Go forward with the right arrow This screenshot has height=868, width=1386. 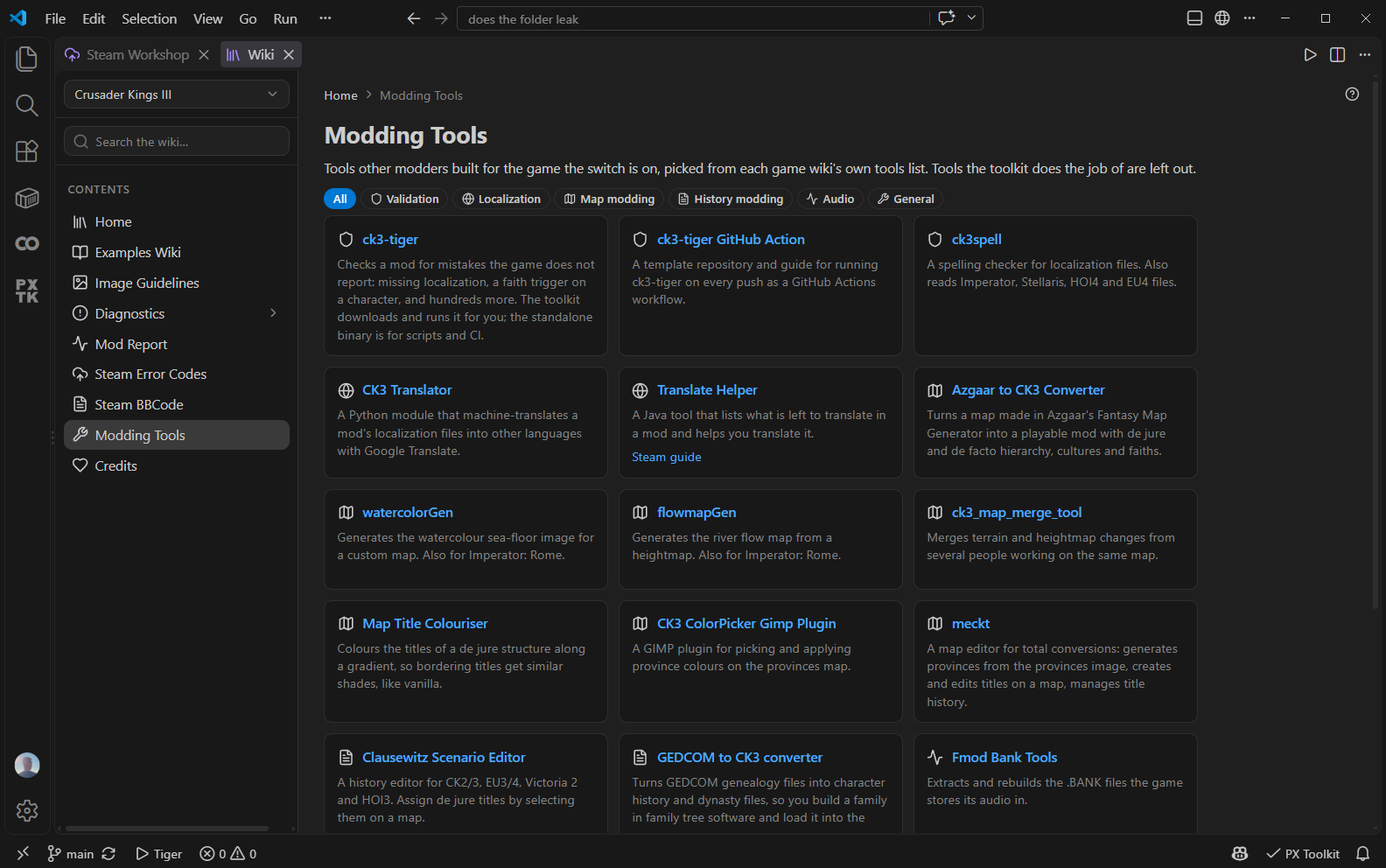click(x=441, y=18)
